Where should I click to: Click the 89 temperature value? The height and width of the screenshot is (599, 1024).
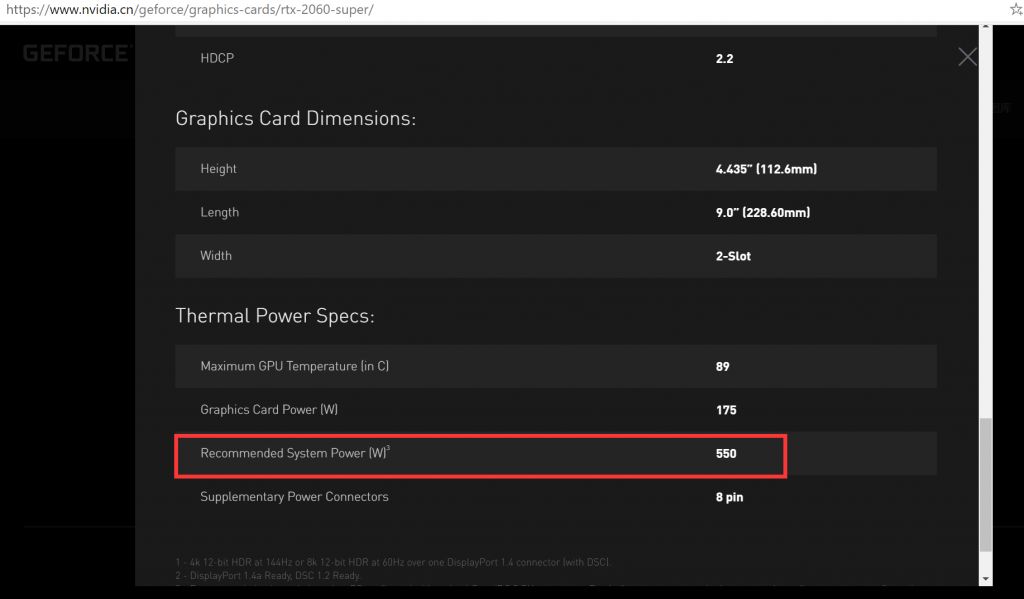click(x=723, y=366)
